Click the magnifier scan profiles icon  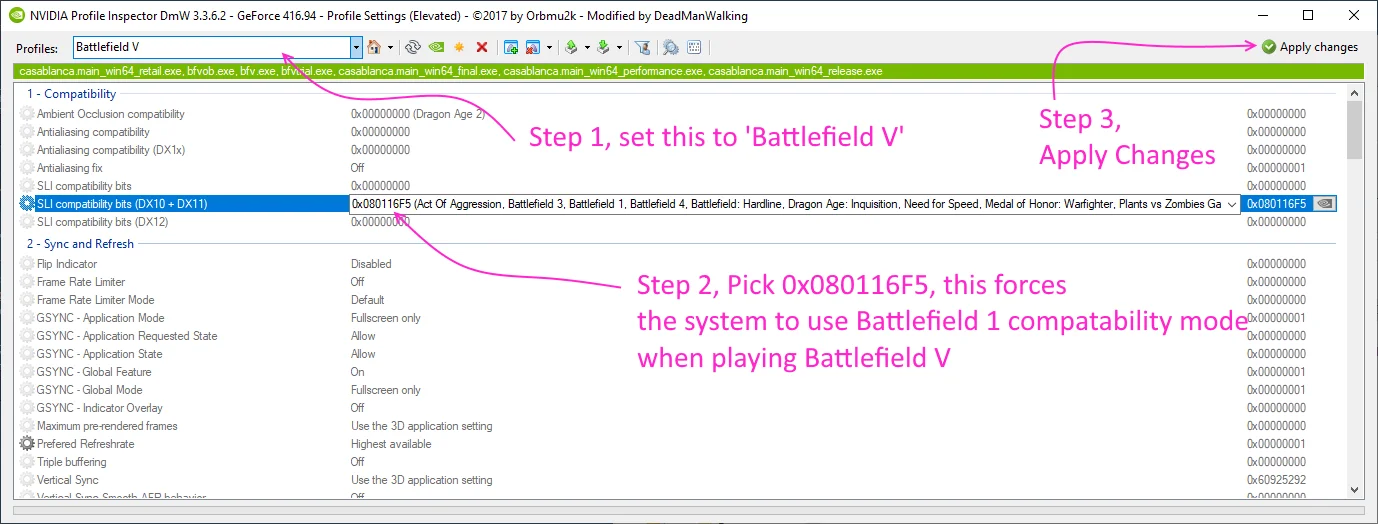(670, 47)
